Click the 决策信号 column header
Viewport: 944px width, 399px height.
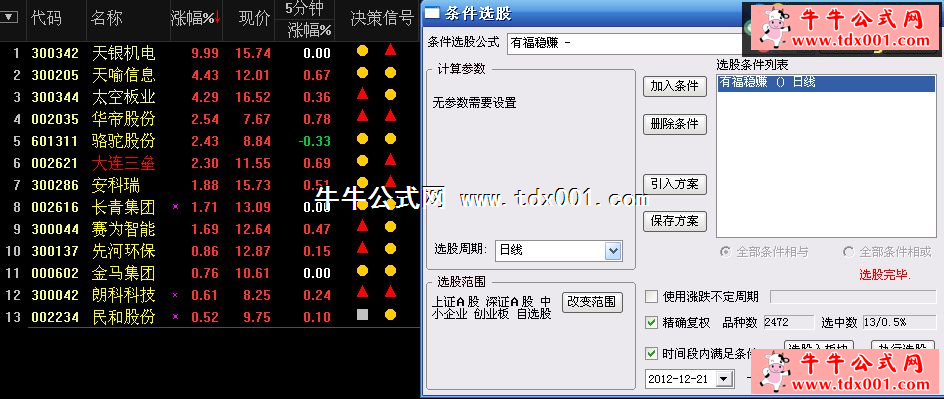tap(382, 19)
